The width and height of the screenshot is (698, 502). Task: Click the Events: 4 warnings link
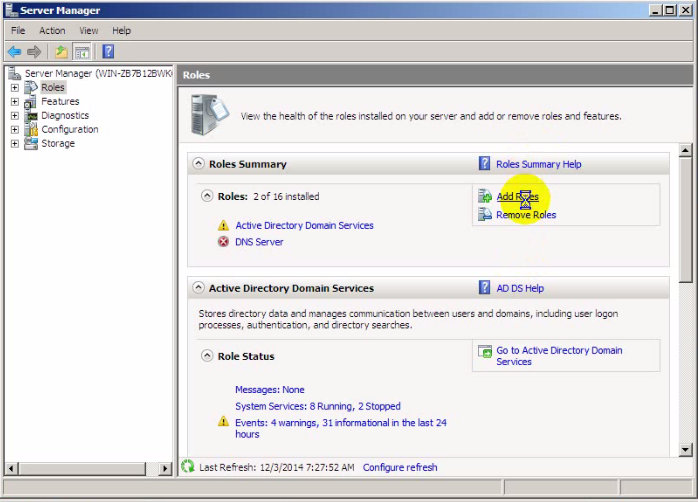click(x=341, y=428)
